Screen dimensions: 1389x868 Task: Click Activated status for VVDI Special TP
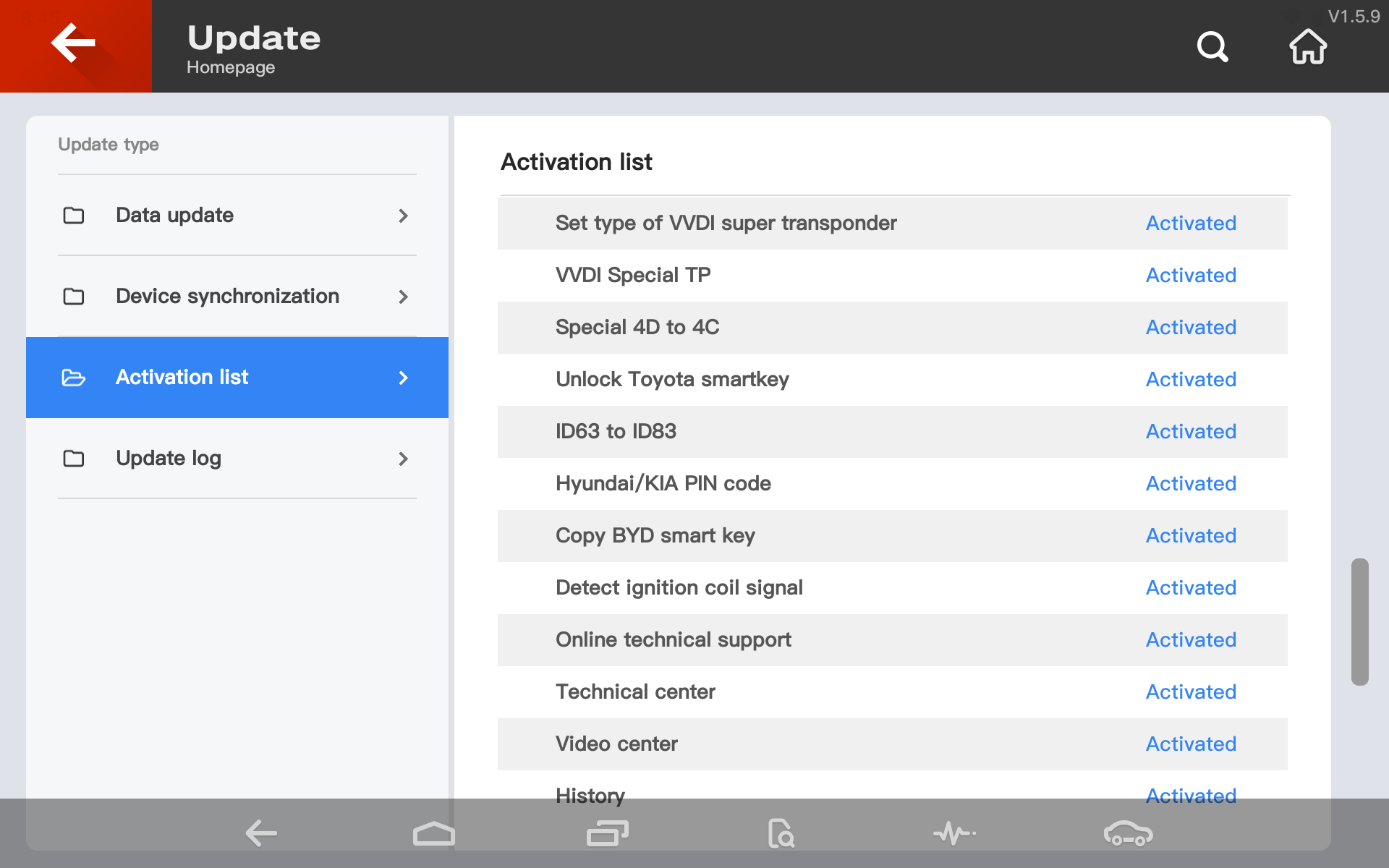click(x=1191, y=276)
